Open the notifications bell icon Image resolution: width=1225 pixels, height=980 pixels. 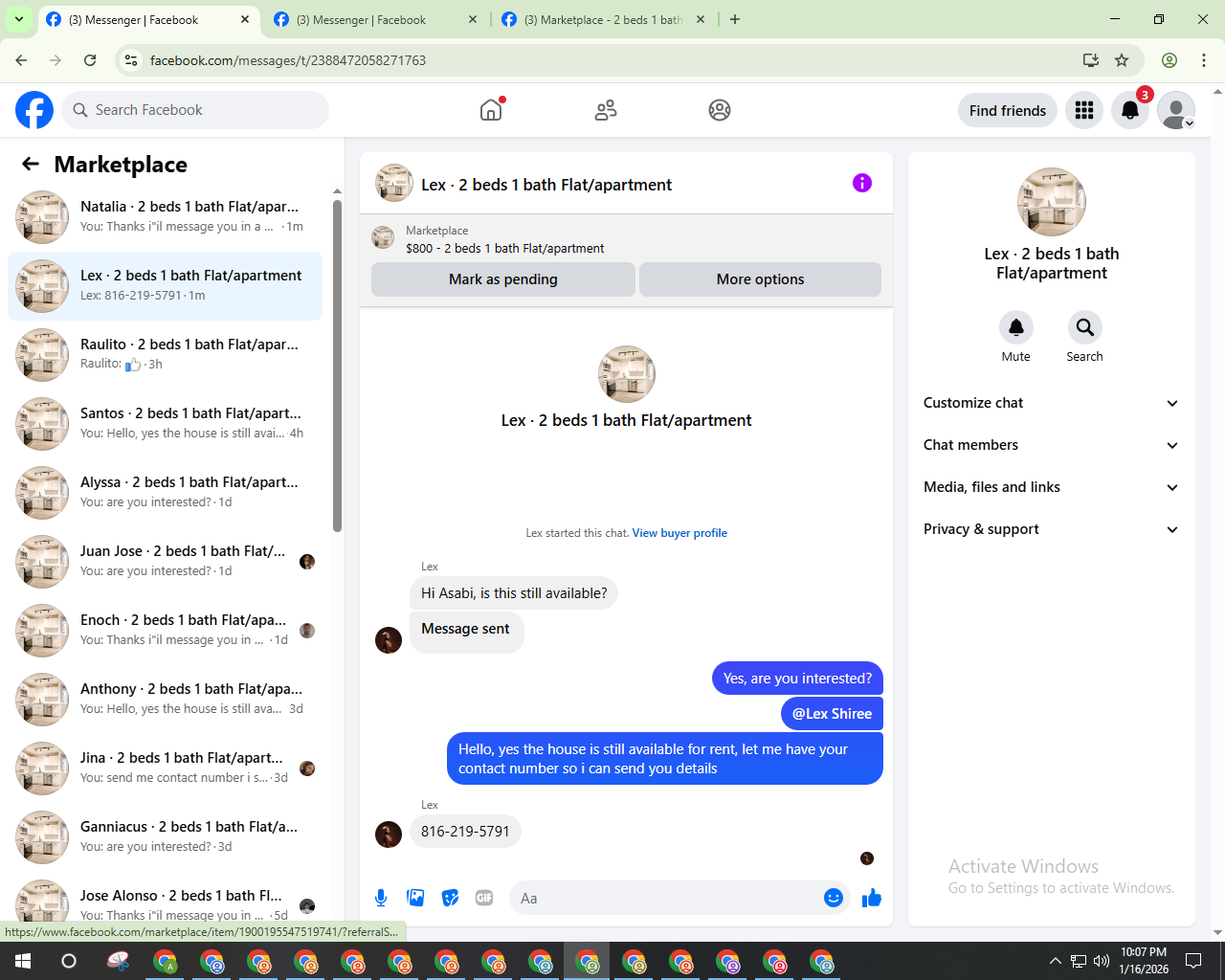coord(1130,110)
